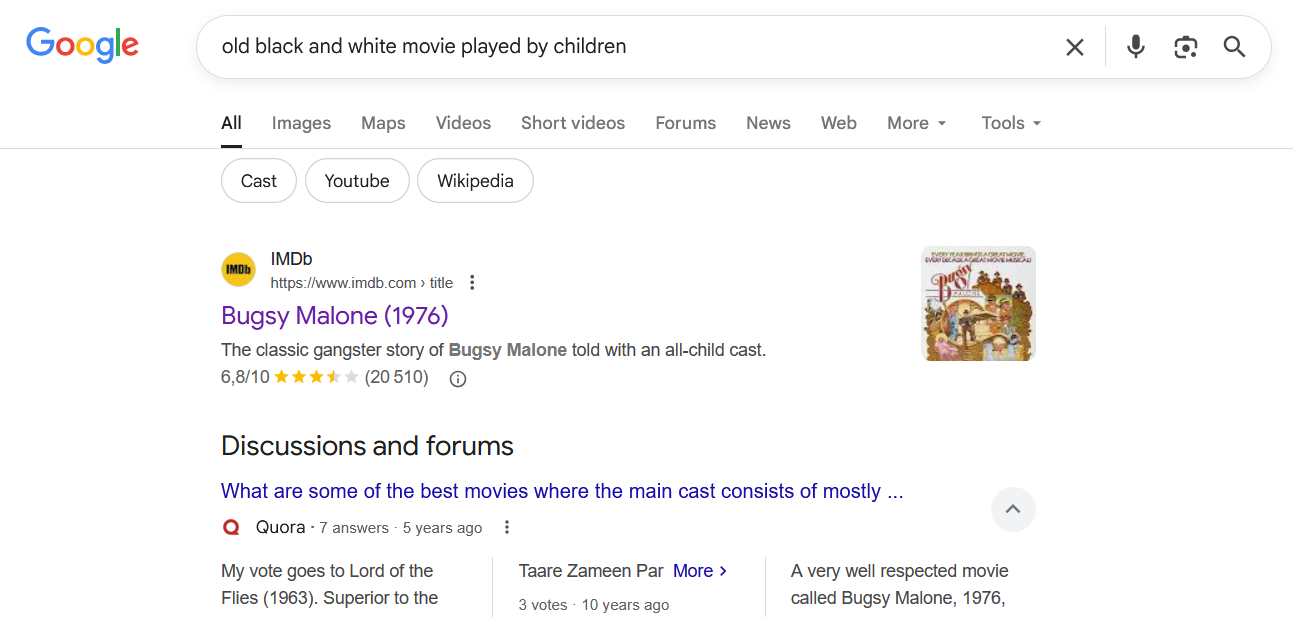Clear the search box text
The height and width of the screenshot is (617, 1293).
pyautogui.click(x=1074, y=47)
